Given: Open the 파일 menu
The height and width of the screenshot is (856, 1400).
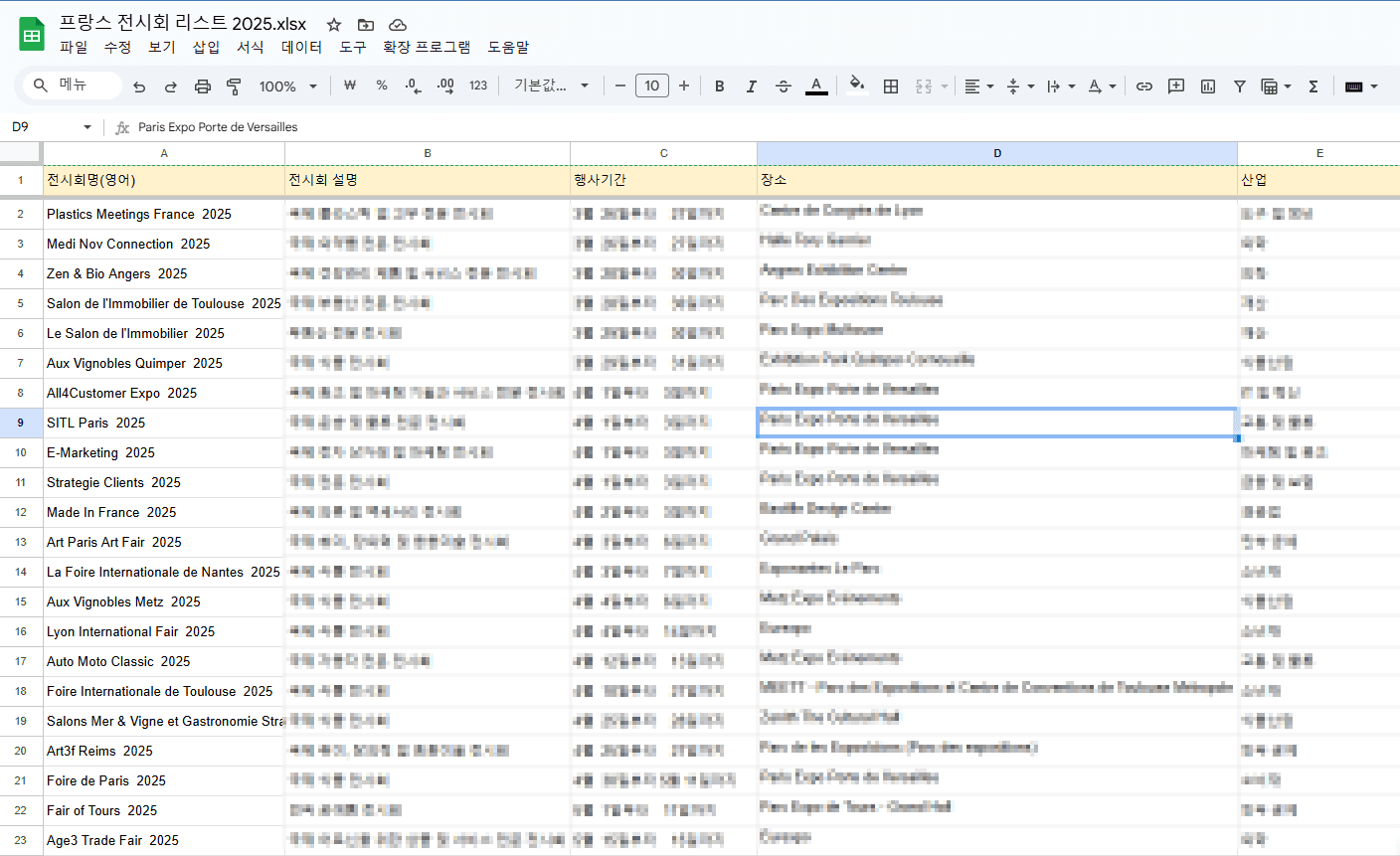Looking at the screenshot, I should (74, 47).
